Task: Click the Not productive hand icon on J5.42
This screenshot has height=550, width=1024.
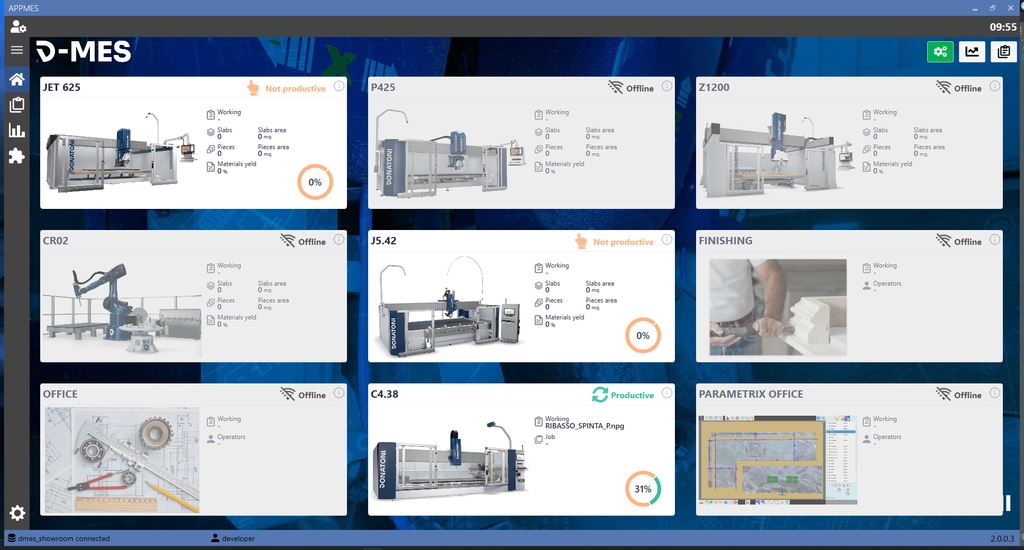Action: click(581, 241)
